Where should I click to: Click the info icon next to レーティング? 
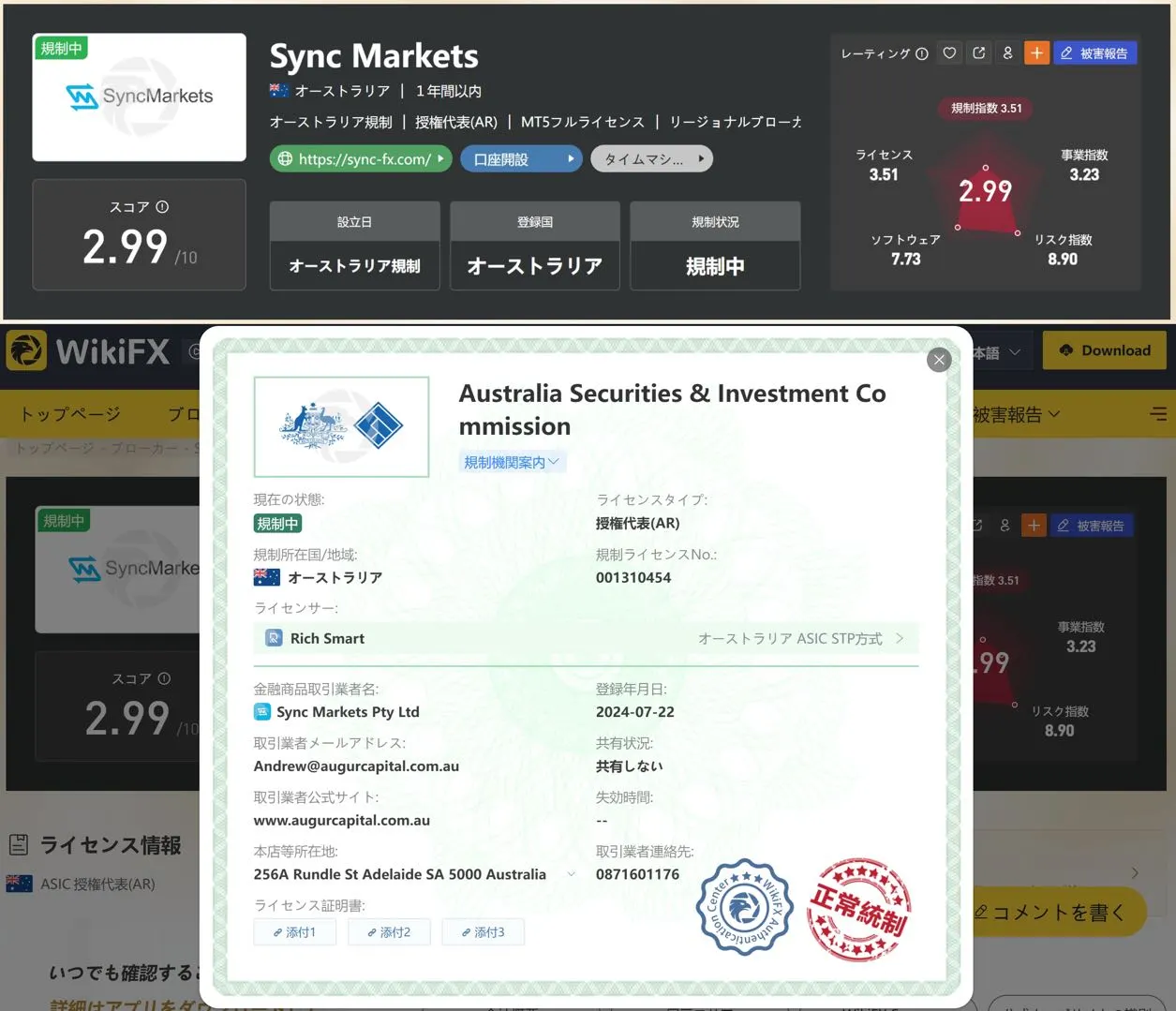tap(922, 54)
